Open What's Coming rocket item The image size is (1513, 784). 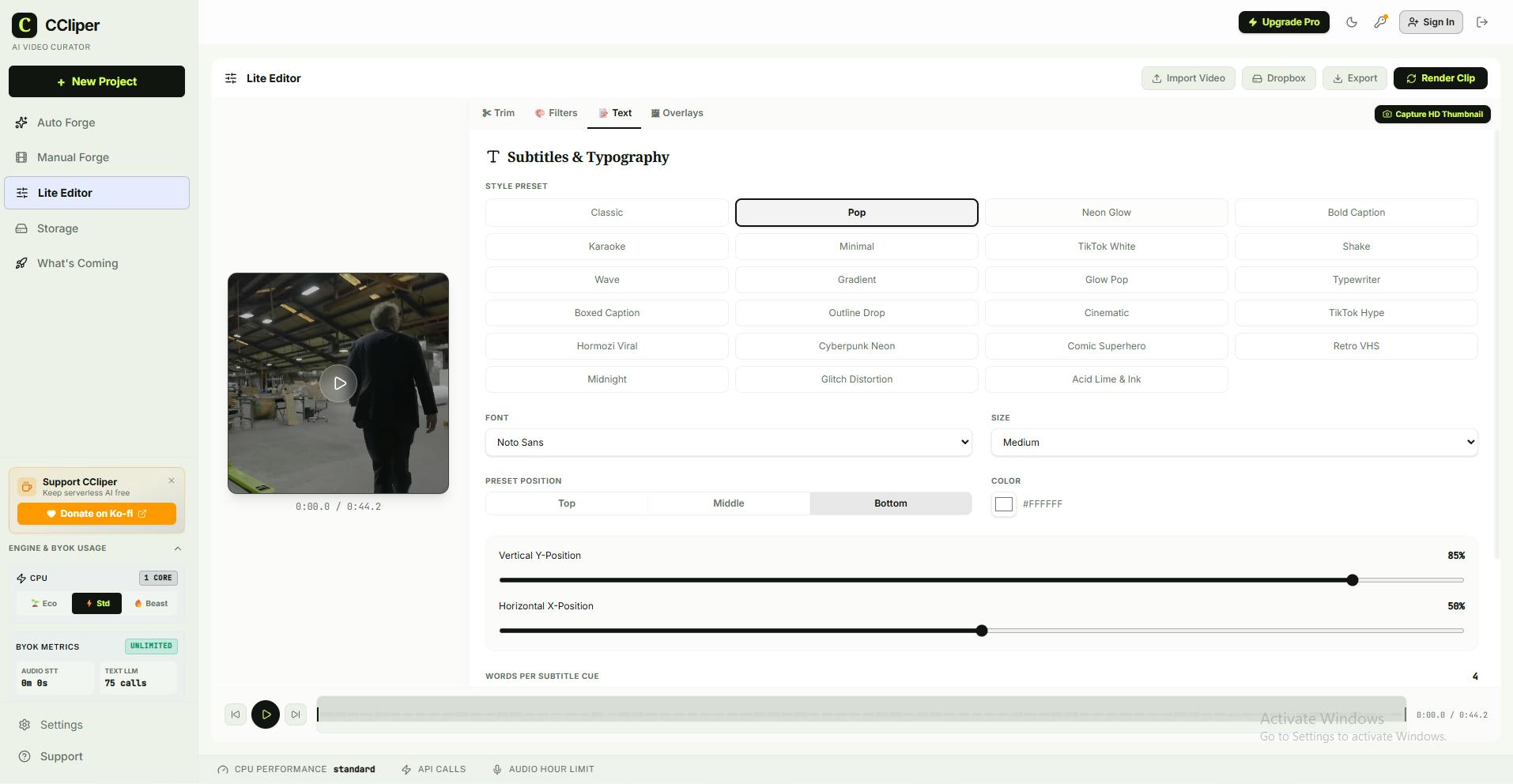(x=96, y=263)
